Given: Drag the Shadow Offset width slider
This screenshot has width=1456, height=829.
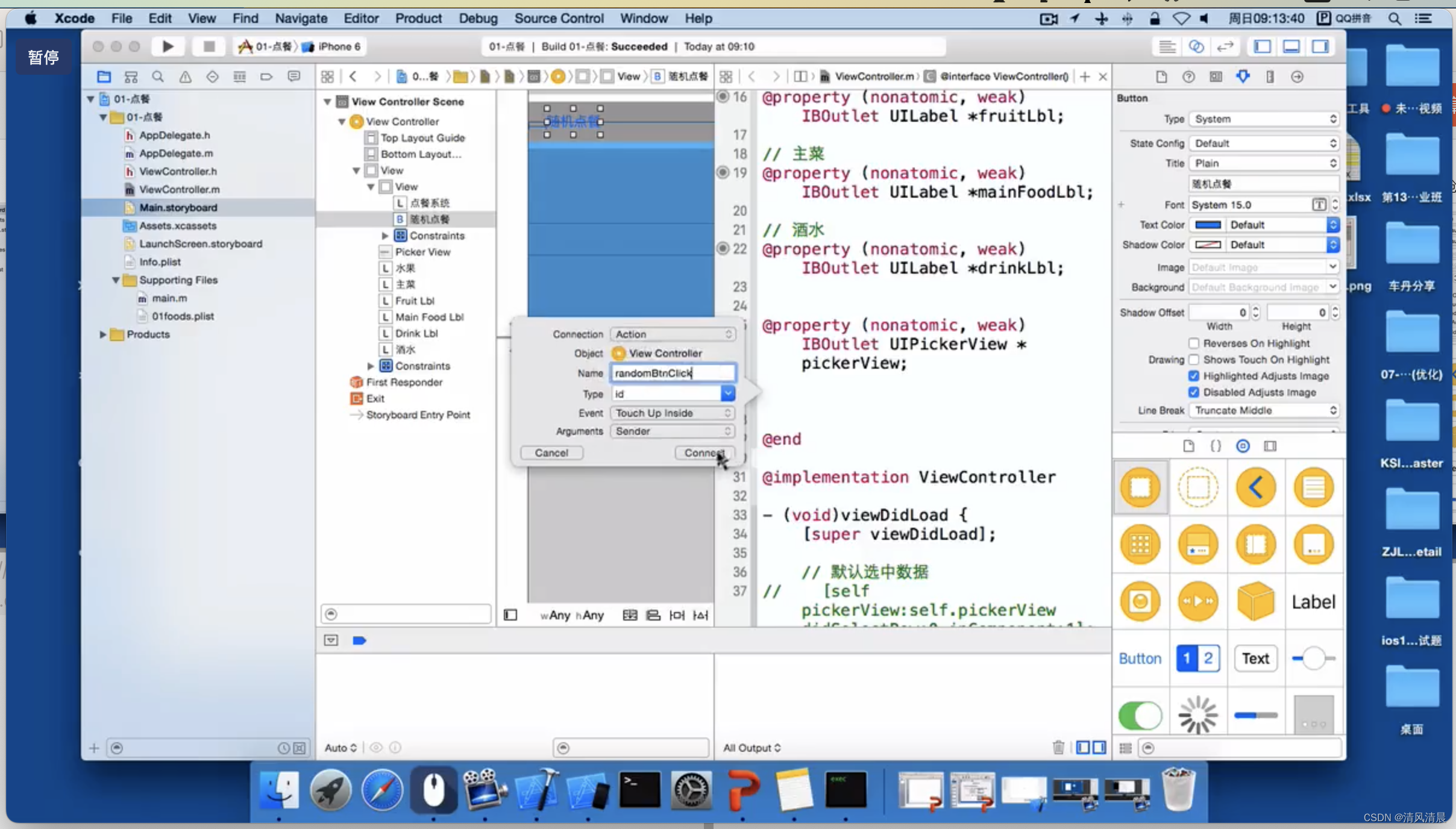Looking at the screenshot, I should coord(1249,312).
